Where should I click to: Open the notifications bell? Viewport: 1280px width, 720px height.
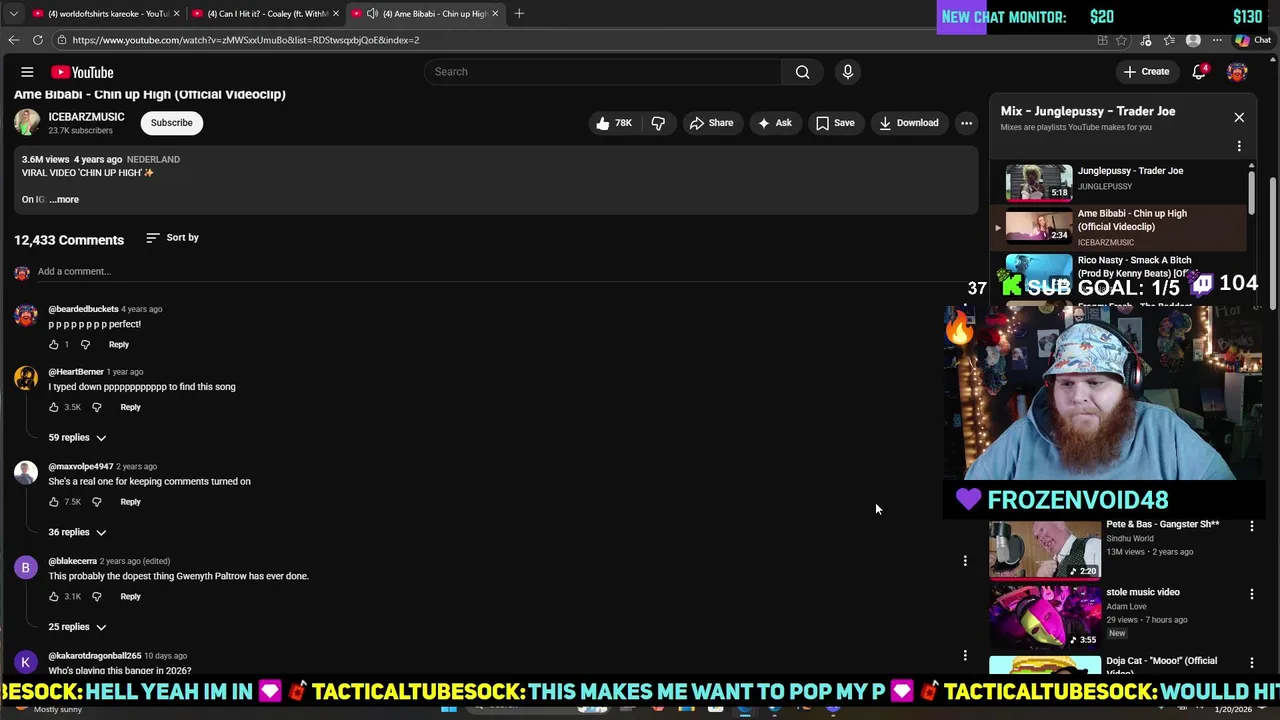(1199, 72)
